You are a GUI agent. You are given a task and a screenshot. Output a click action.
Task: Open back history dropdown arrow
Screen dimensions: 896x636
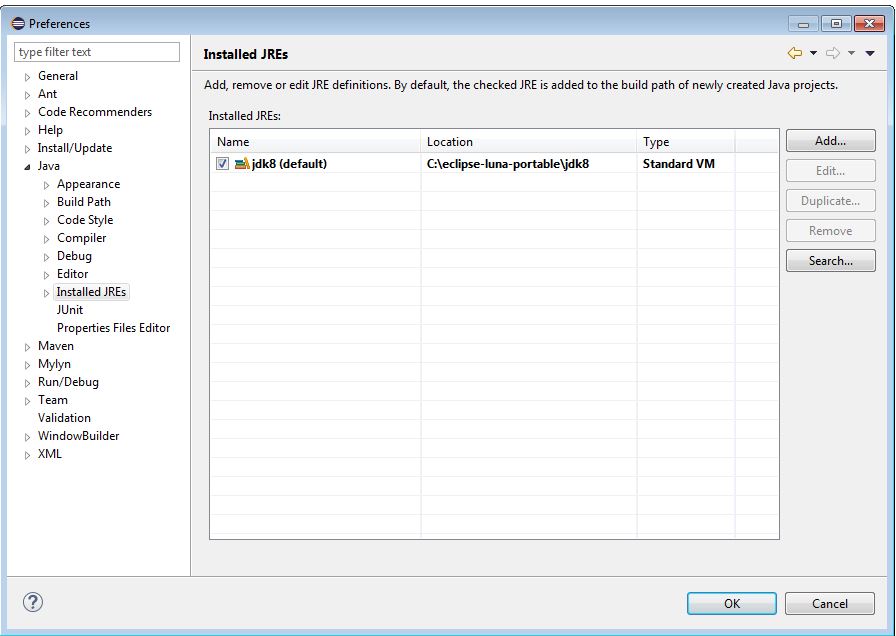tap(813, 53)
